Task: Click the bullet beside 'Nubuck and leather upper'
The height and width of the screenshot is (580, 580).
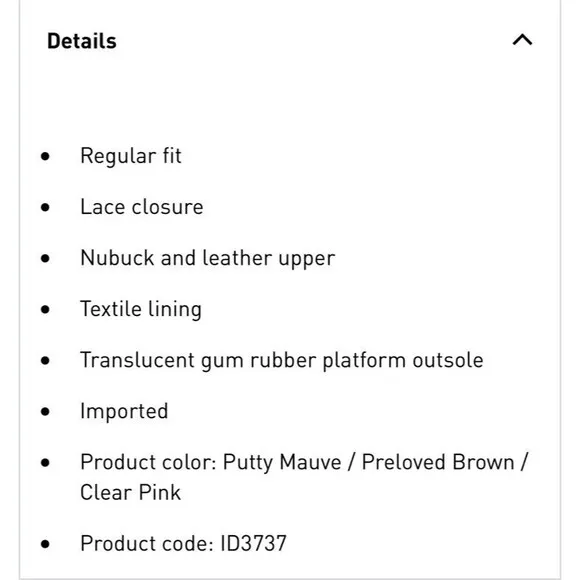Action: click(x=45, y=258)
